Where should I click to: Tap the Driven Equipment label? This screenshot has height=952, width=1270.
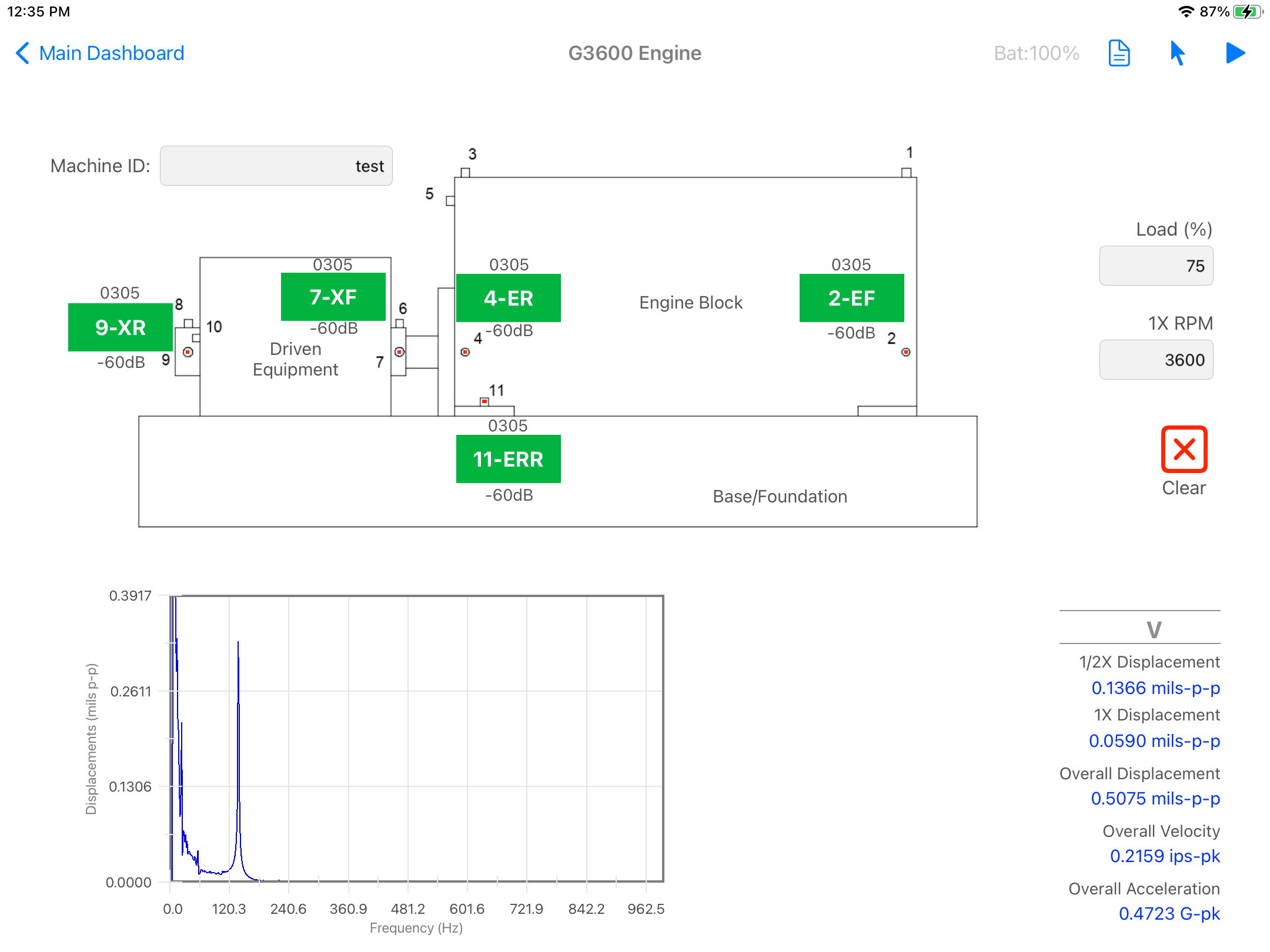[x=295, y=359]
